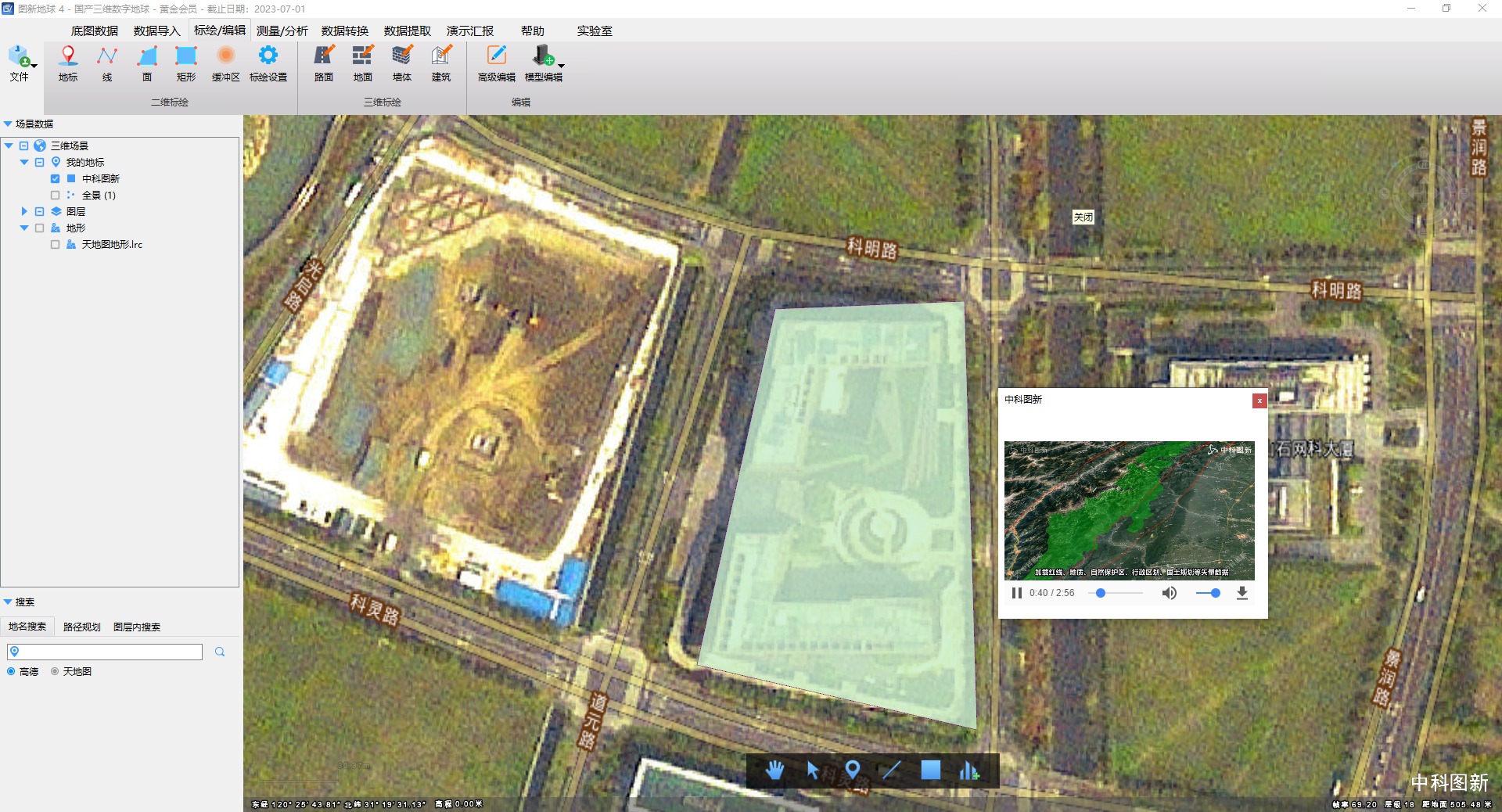Adjust the video volume slider
The image size is (1502, 812).
click(x=1209, y=593)
